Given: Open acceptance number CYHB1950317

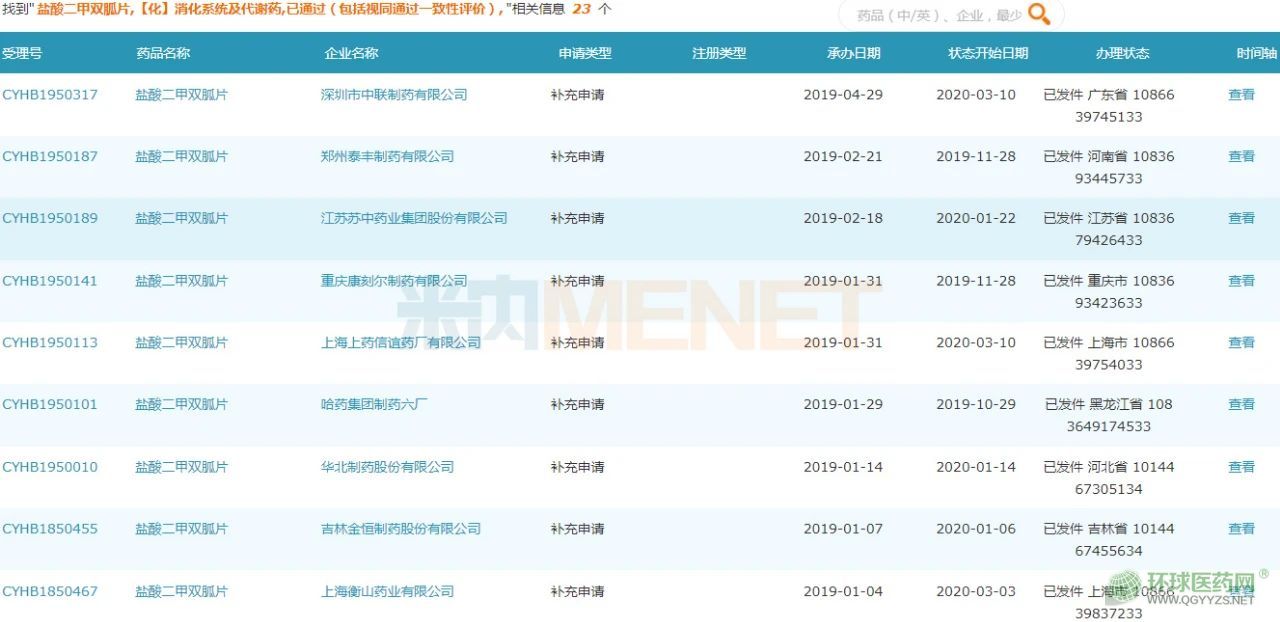Looking at the screenshot, I should [x=50, y=95].
